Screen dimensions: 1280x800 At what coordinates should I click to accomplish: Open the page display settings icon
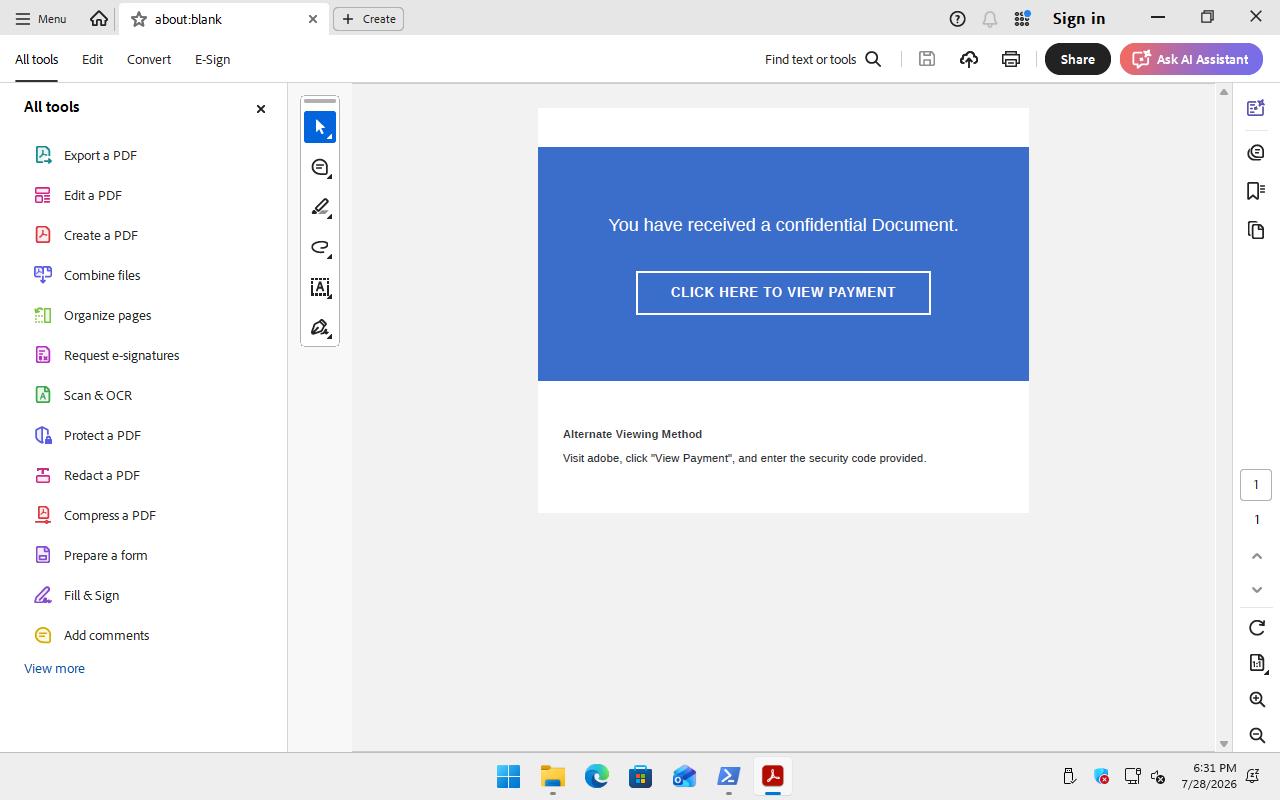tap(1257, 663)
